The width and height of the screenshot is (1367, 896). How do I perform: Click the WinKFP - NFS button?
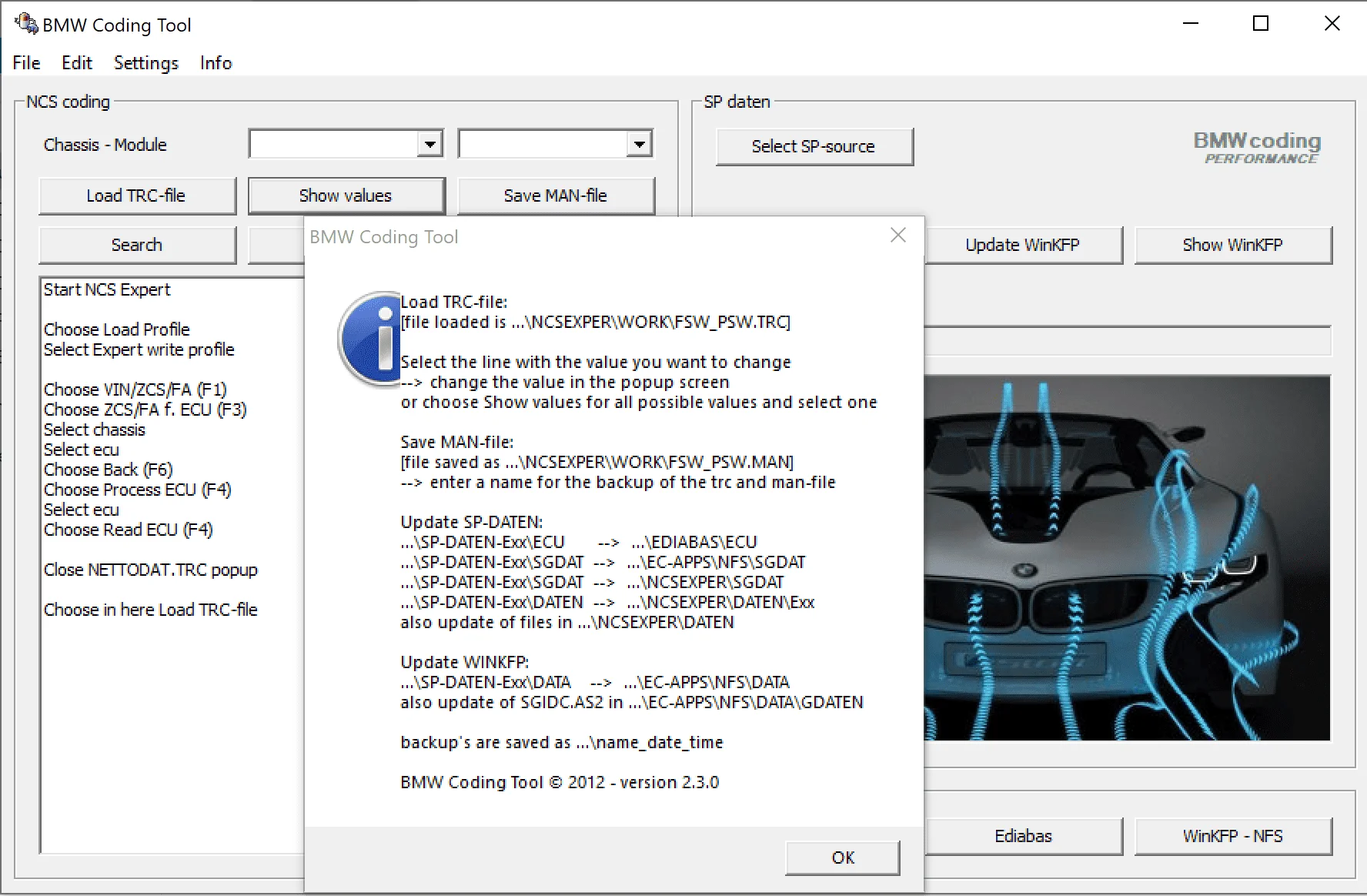click(1233, 836)
